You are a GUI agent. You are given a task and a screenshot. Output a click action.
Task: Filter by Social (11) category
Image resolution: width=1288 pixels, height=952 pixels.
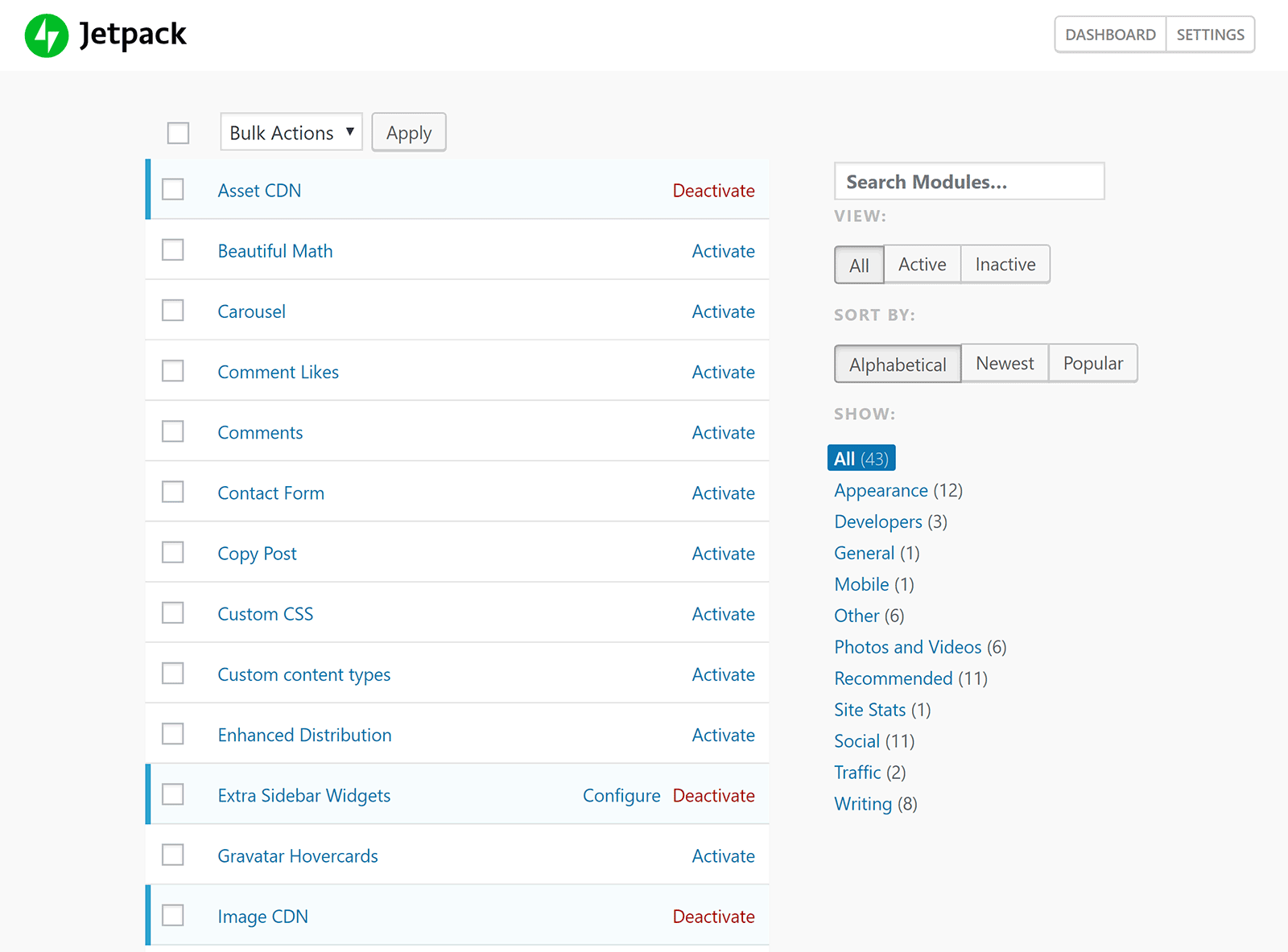click(x=874, y=741)
